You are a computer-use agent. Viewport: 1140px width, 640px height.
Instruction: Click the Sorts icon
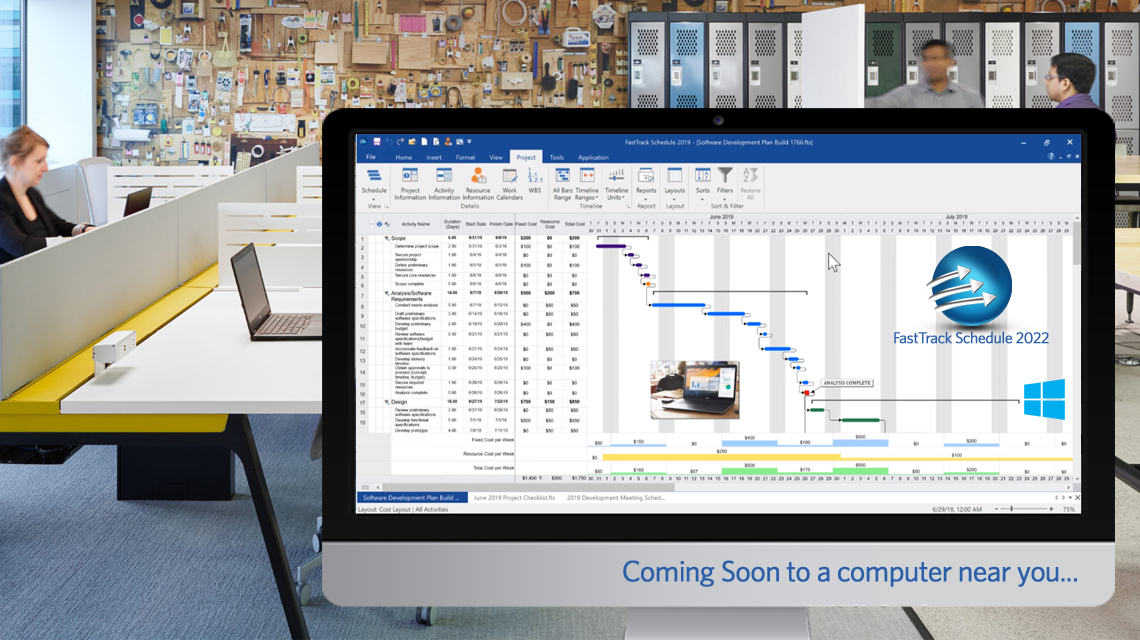click(x=701, y=176)
